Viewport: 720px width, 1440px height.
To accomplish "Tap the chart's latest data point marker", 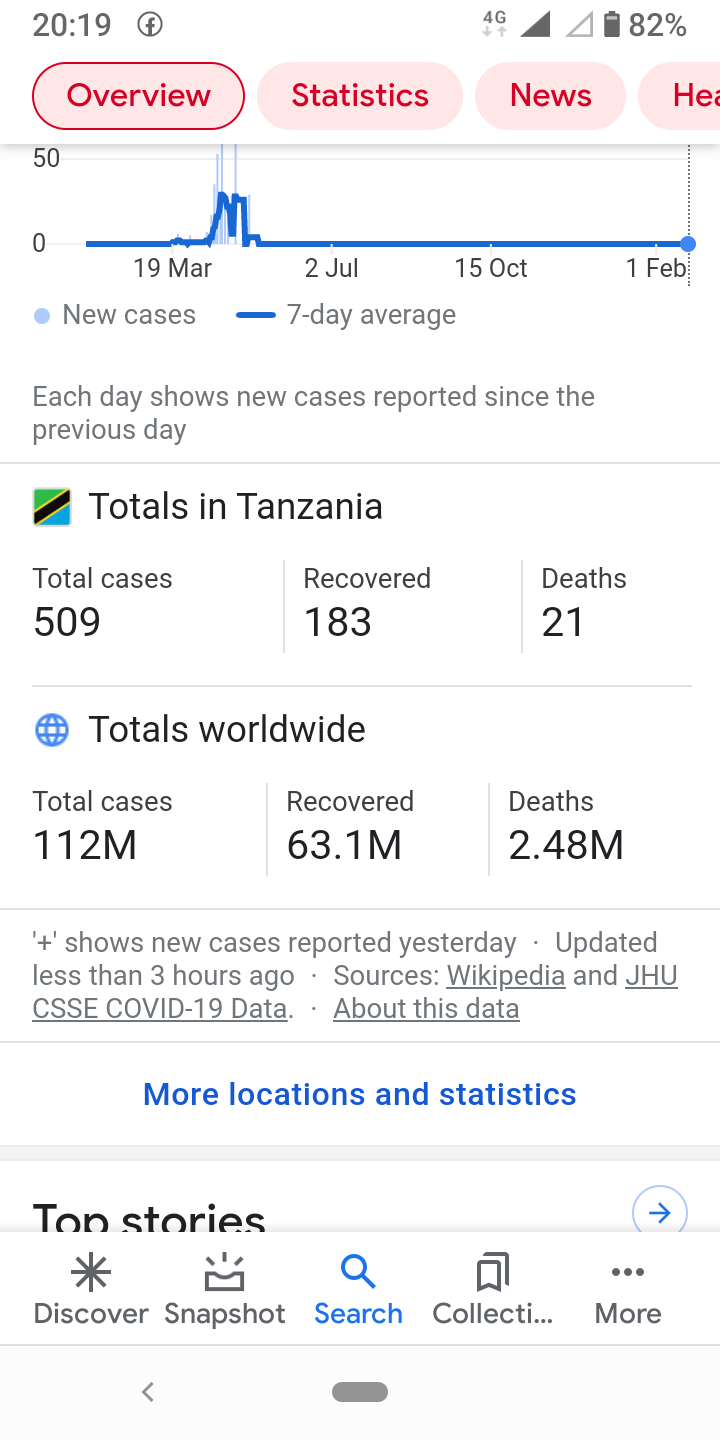I will coord(688,244).
